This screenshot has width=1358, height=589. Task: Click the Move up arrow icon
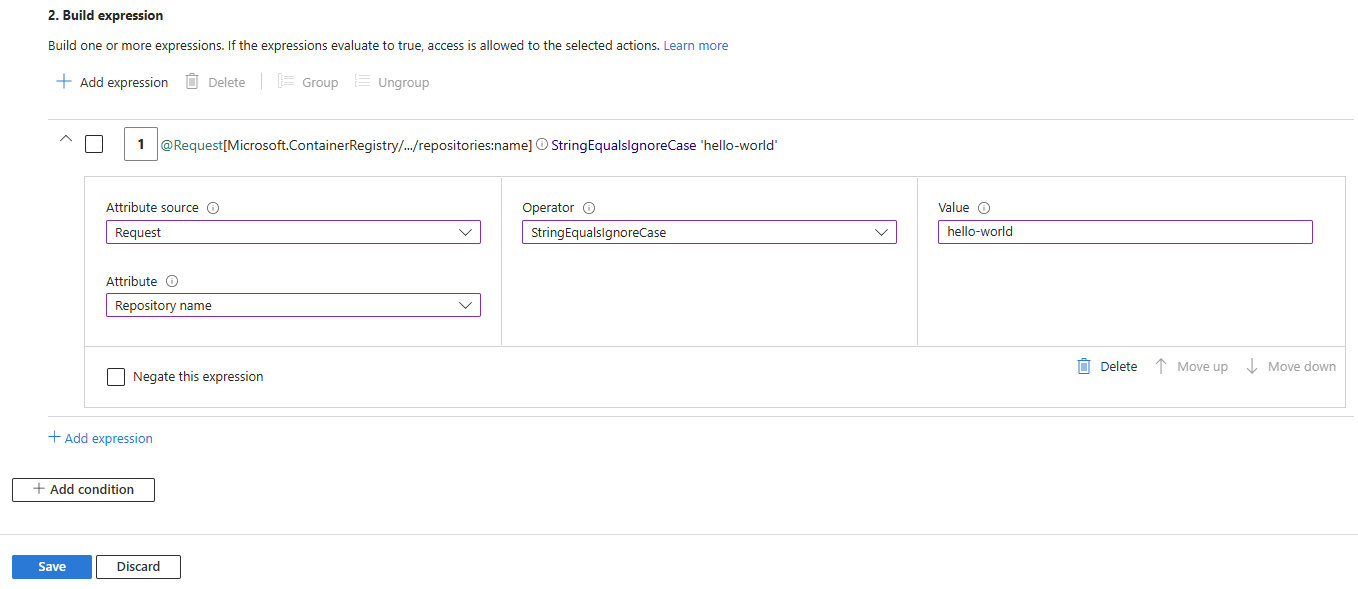tap(1161, 366)
